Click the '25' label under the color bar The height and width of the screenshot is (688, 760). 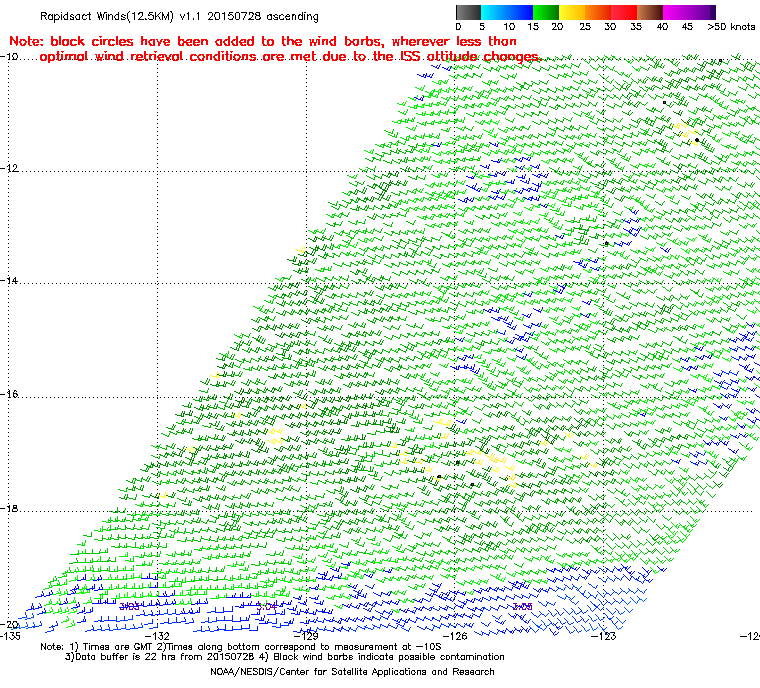[x=585, y=27]
